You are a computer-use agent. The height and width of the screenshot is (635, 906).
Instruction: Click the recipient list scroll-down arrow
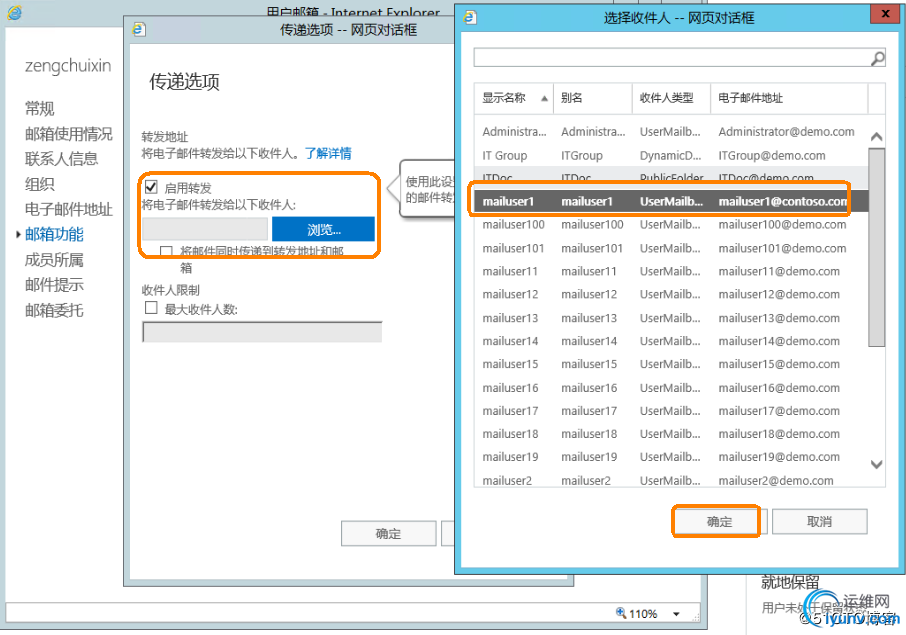(x=877, y=464)
